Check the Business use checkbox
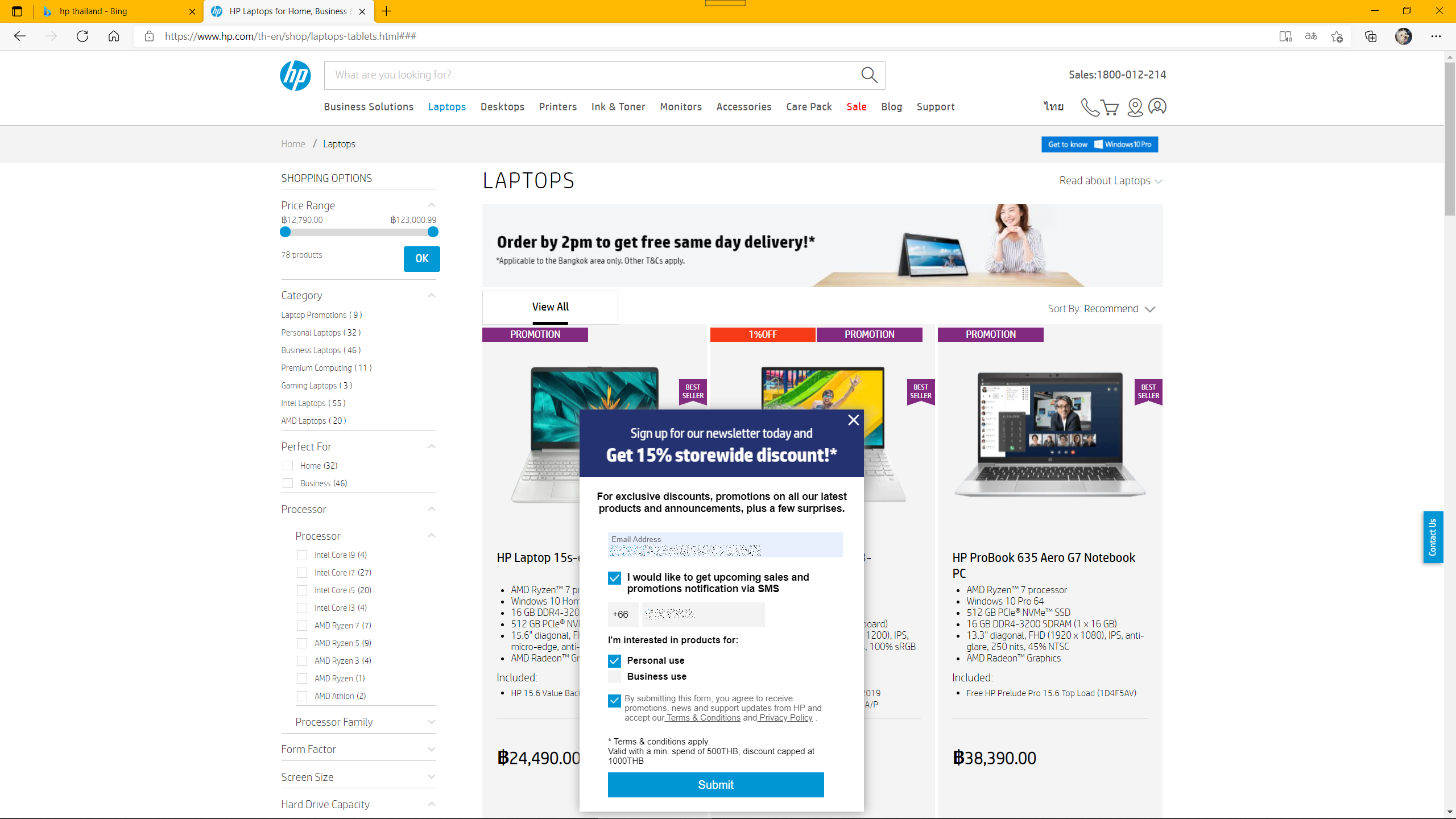1456x819 pixels. click(x=614, y=677)
